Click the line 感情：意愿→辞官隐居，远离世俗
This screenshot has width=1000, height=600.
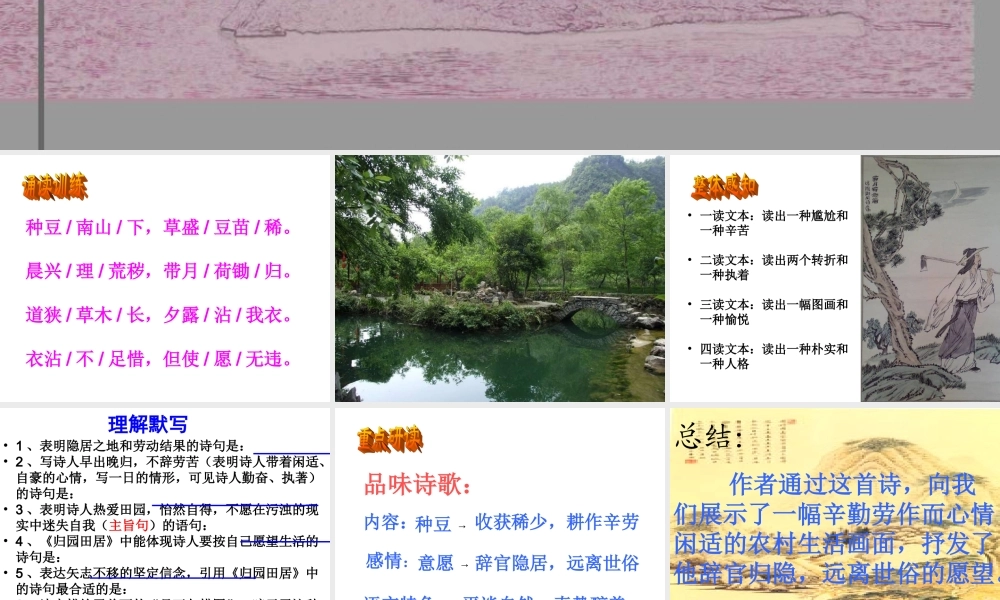tap(501, 562)
